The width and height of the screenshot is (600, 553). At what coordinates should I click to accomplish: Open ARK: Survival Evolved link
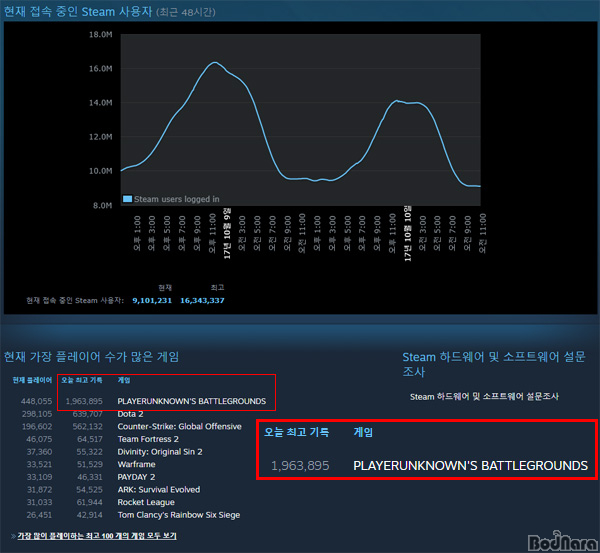pyautogui.click(x=159, y=490)
